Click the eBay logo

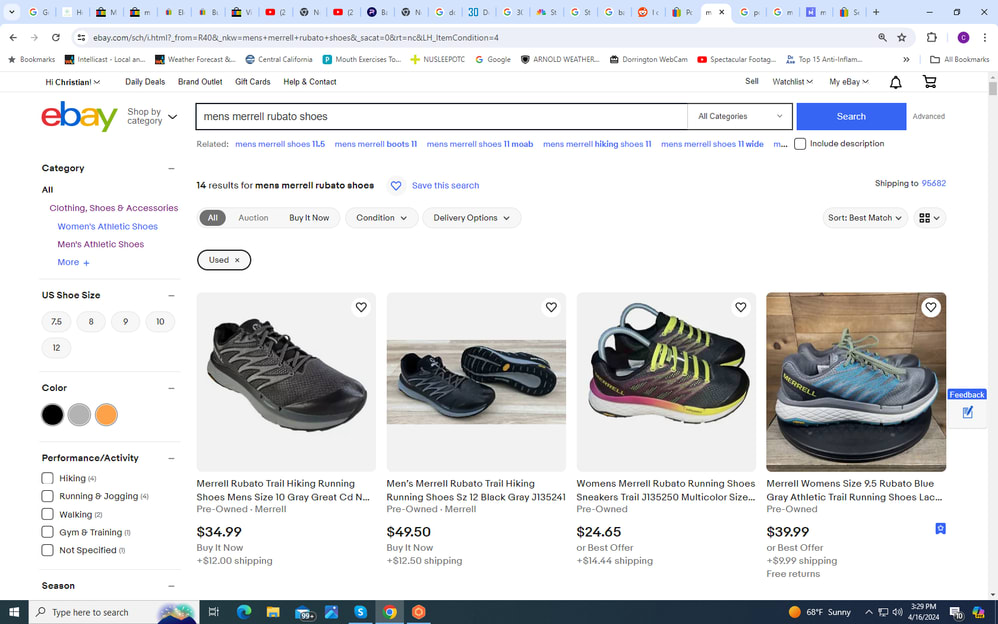coord(80,117)
